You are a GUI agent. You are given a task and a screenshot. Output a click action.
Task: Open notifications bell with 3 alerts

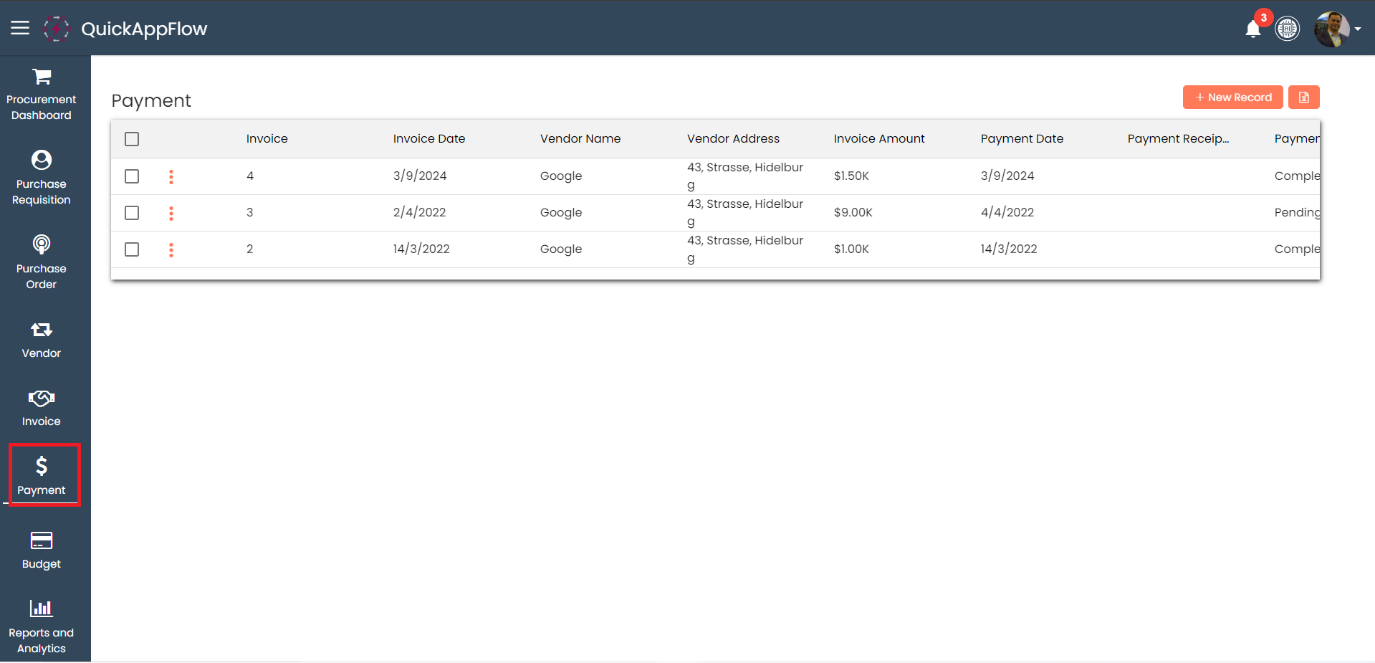pos(1253,29)
